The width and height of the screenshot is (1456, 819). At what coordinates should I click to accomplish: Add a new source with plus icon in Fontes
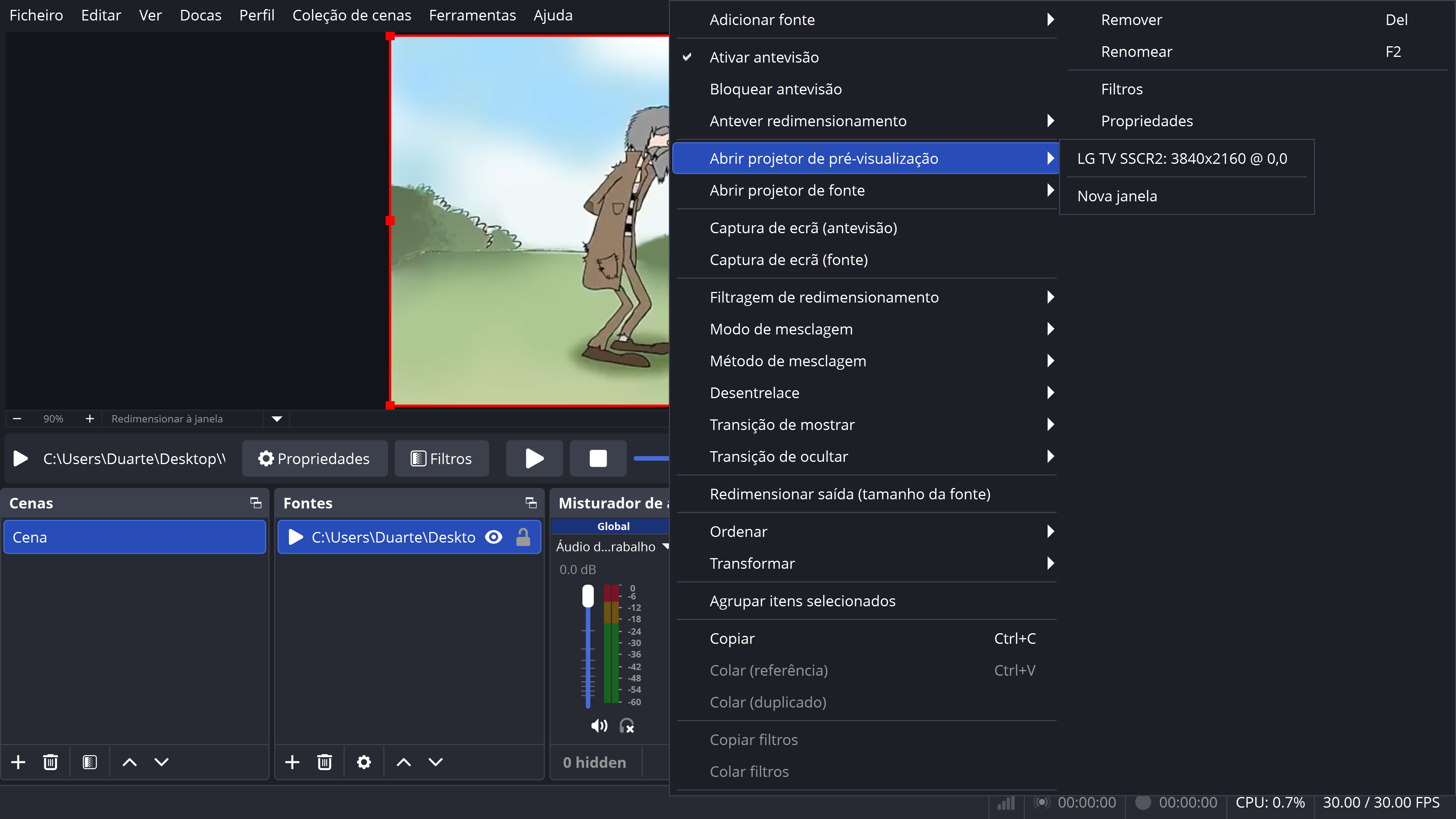pyautogui.click(x=292, y=762)
